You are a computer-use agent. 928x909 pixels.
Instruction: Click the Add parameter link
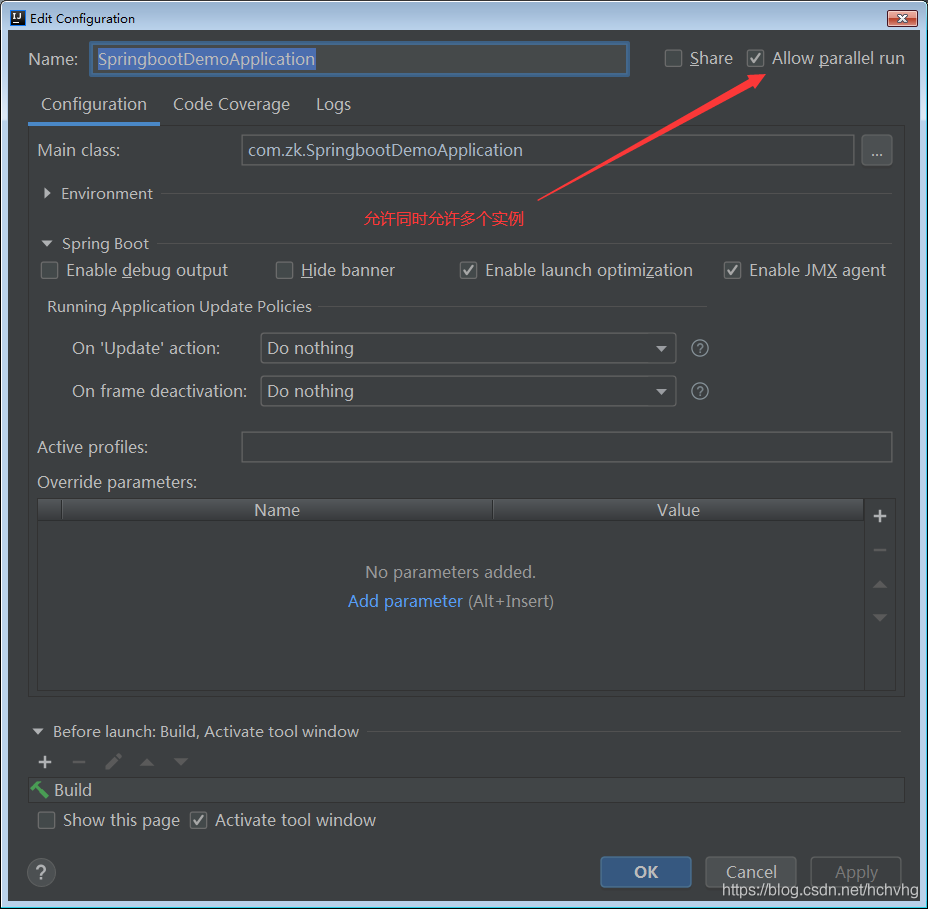point(405,601)
